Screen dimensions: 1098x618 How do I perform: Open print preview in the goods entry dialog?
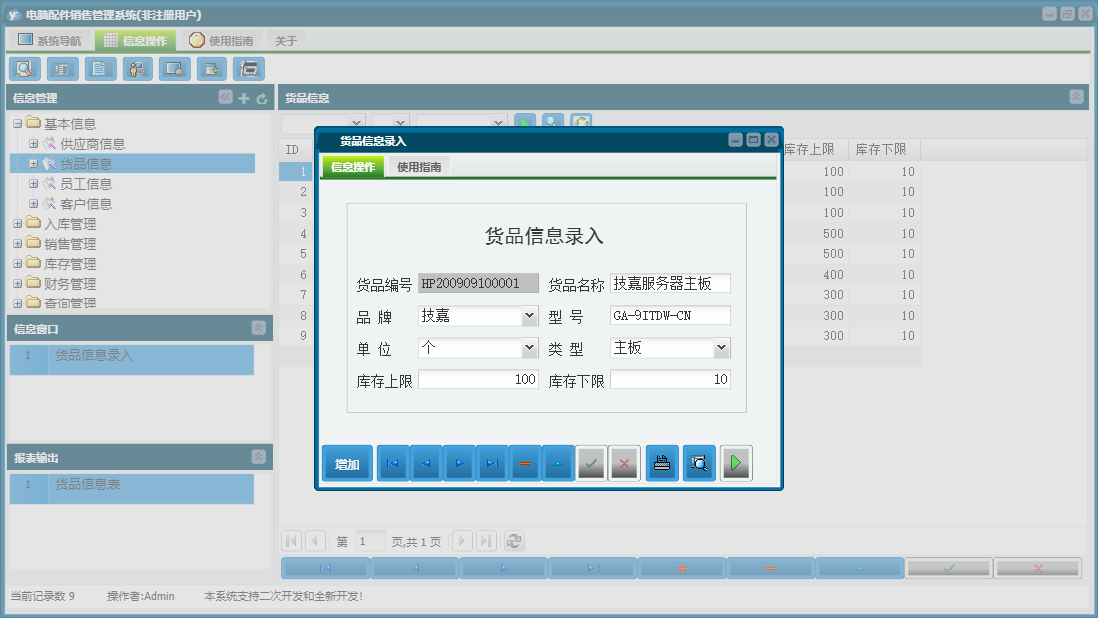coord(699,462)
